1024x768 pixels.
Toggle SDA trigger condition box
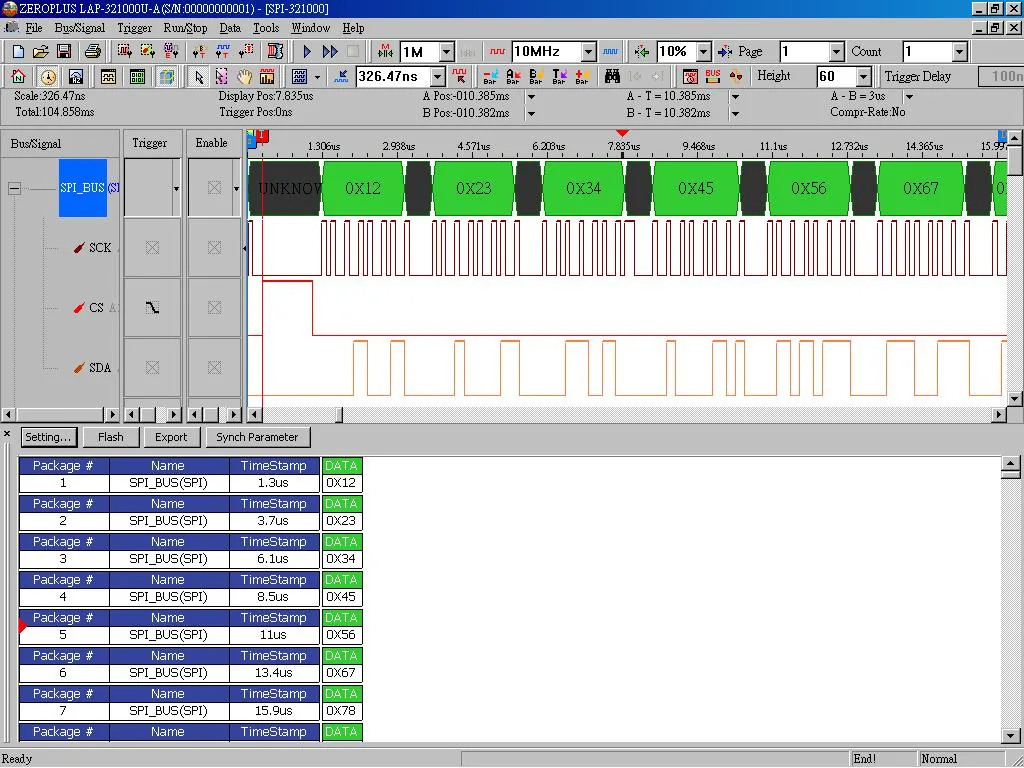[152, 368]
